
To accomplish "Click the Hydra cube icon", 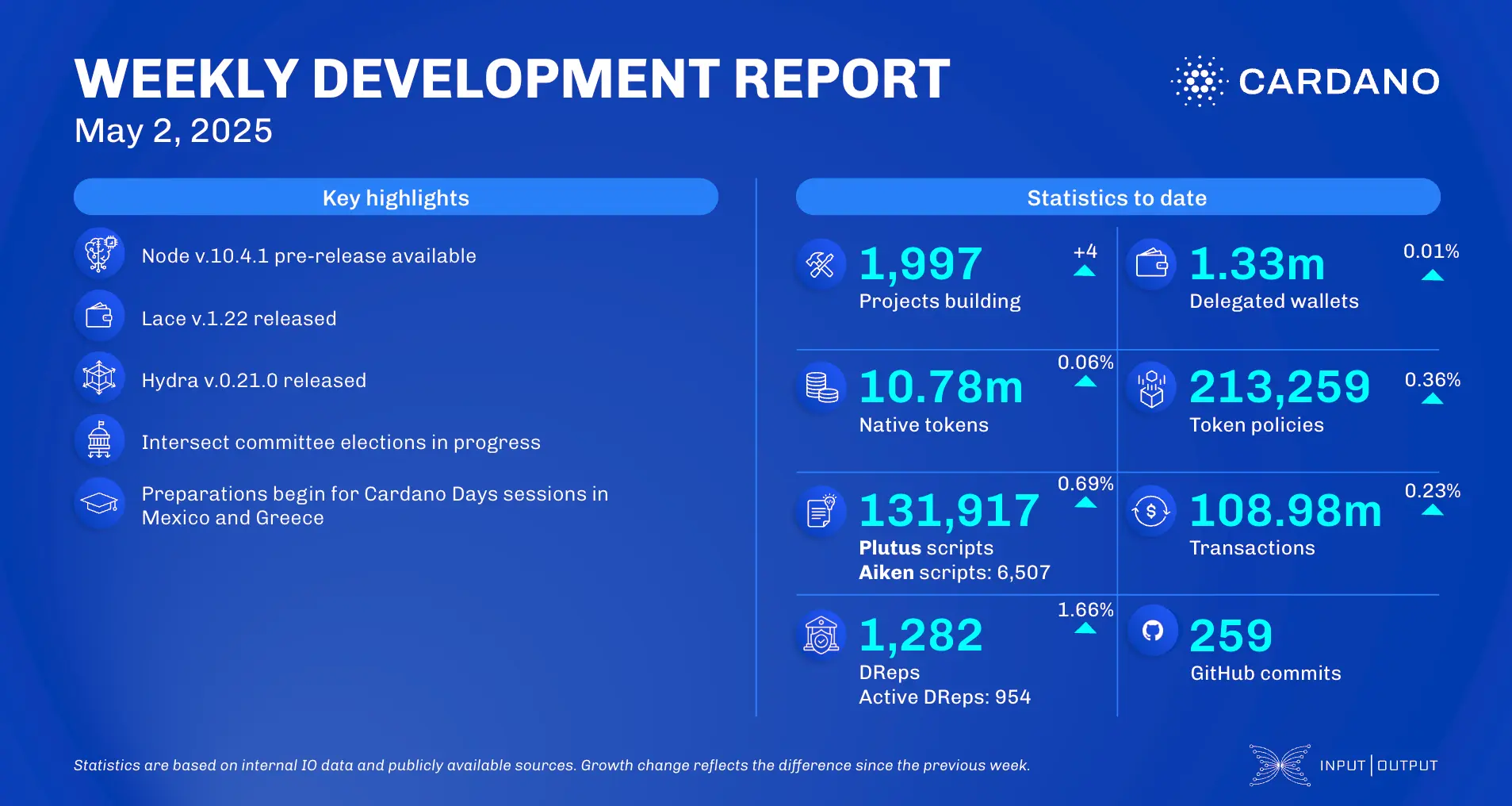I will 100,378.
